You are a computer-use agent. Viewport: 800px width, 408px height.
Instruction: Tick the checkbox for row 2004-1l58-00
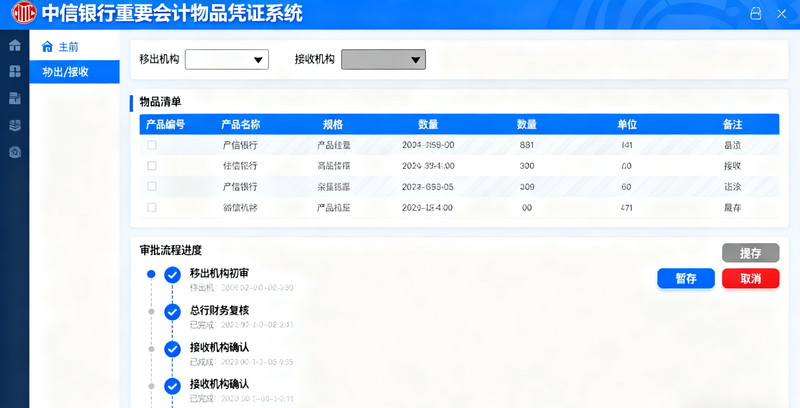pos(152,145)
